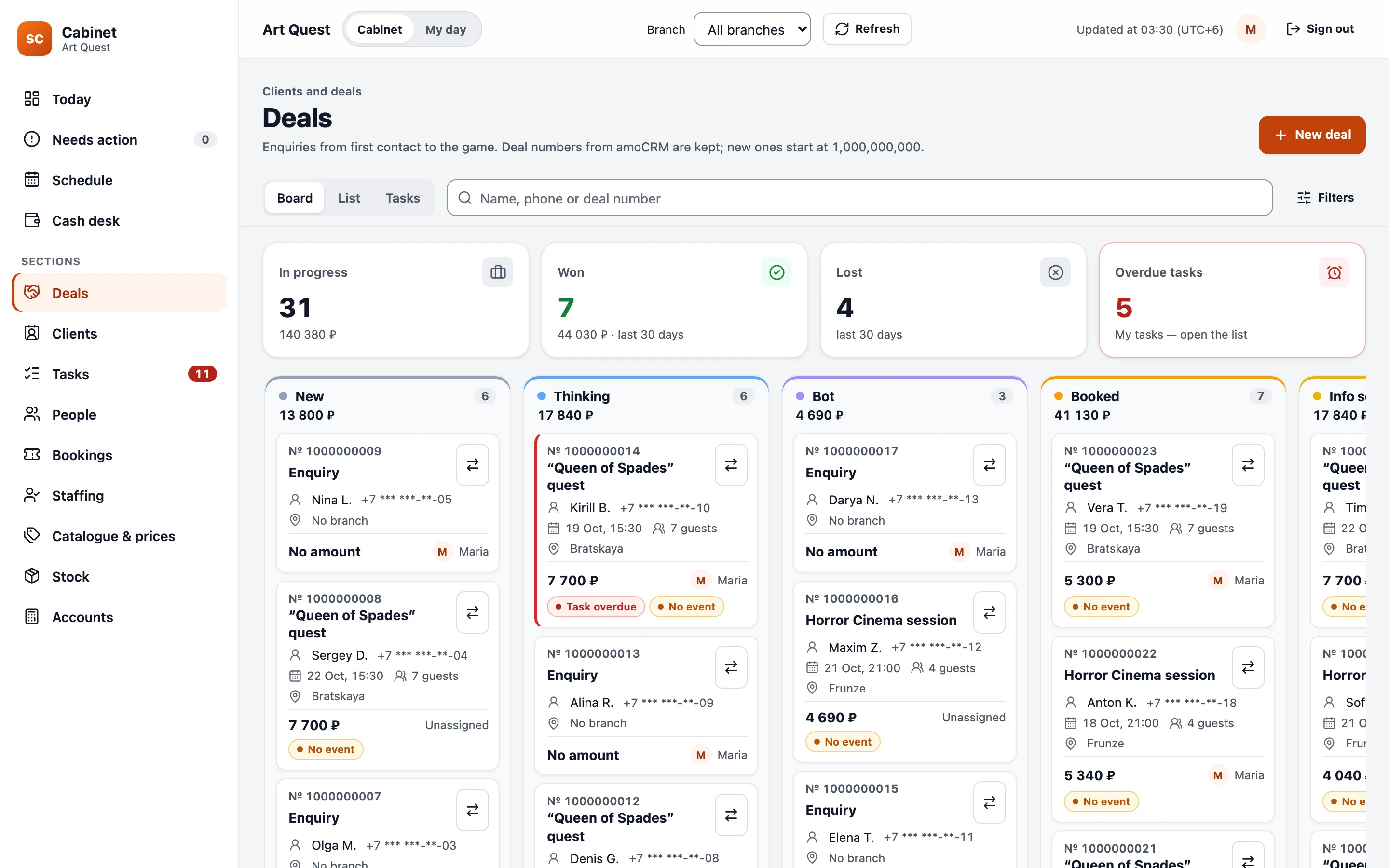This screenshot has width=1389, height=868.
Task: Click the SC Cabinet logo icon
Action: tap(34, 39)
